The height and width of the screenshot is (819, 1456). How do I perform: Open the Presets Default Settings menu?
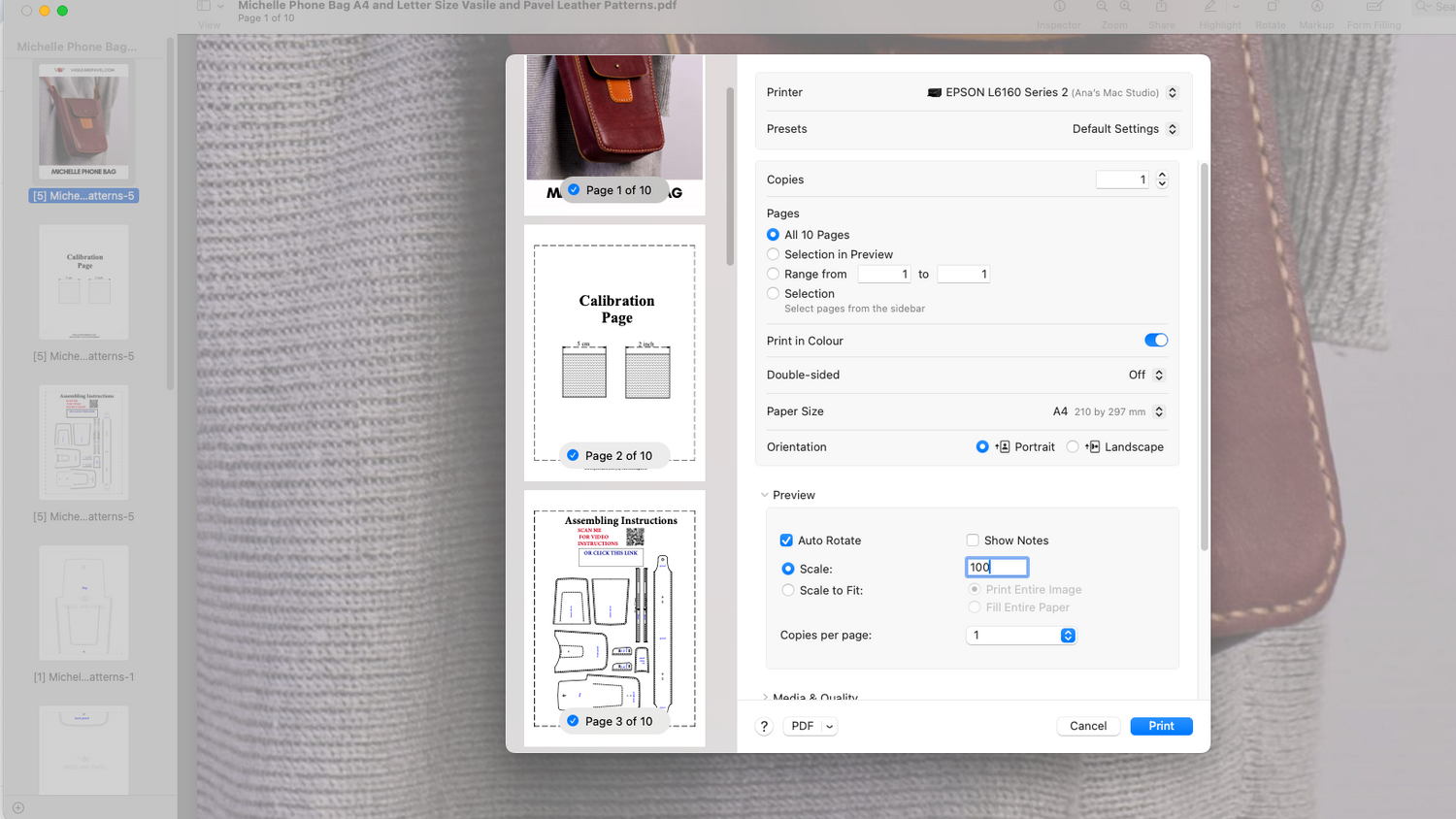coord(1125,129)
